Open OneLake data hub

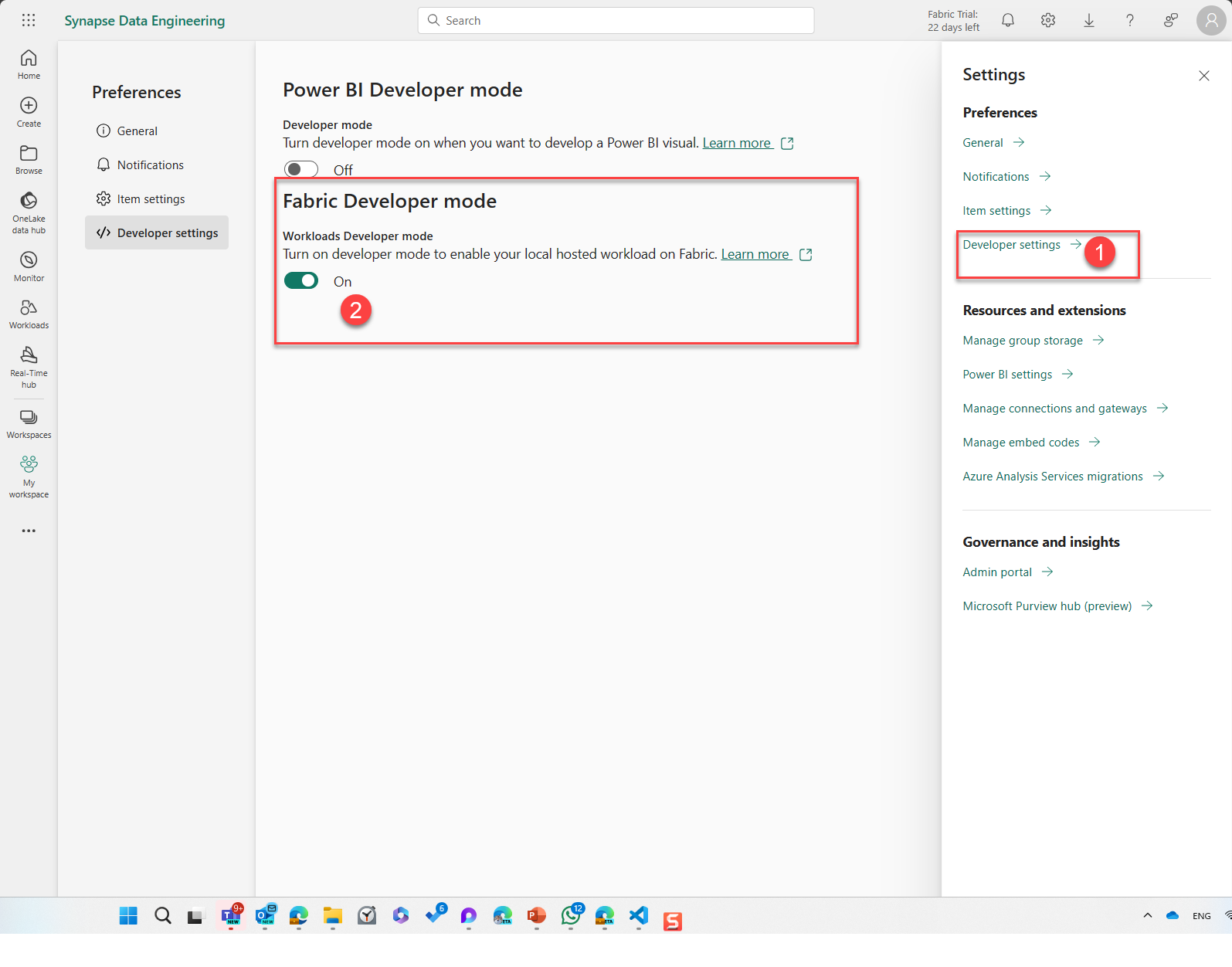click(x=29, y=213)
